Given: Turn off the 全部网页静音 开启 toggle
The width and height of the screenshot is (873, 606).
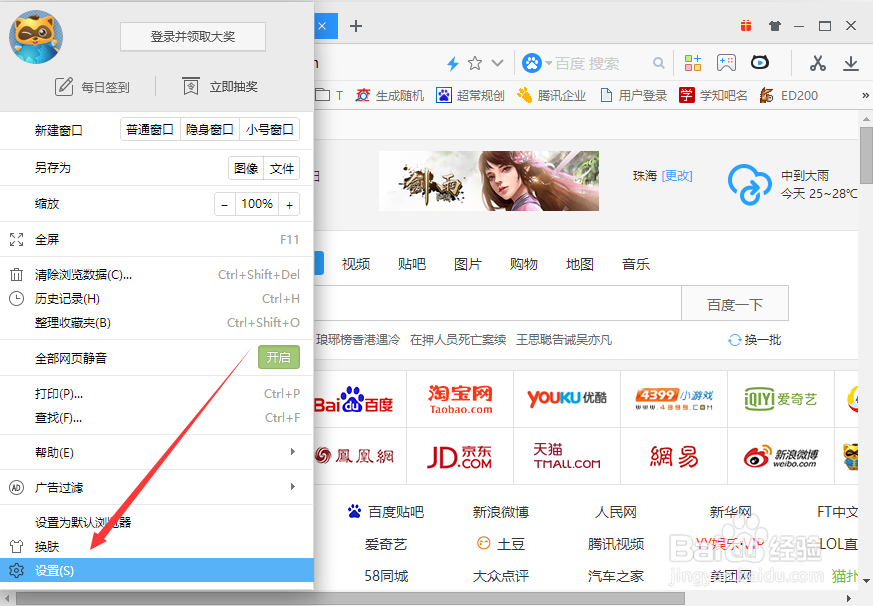Looking at the screenshot, I should coord(278,357).
